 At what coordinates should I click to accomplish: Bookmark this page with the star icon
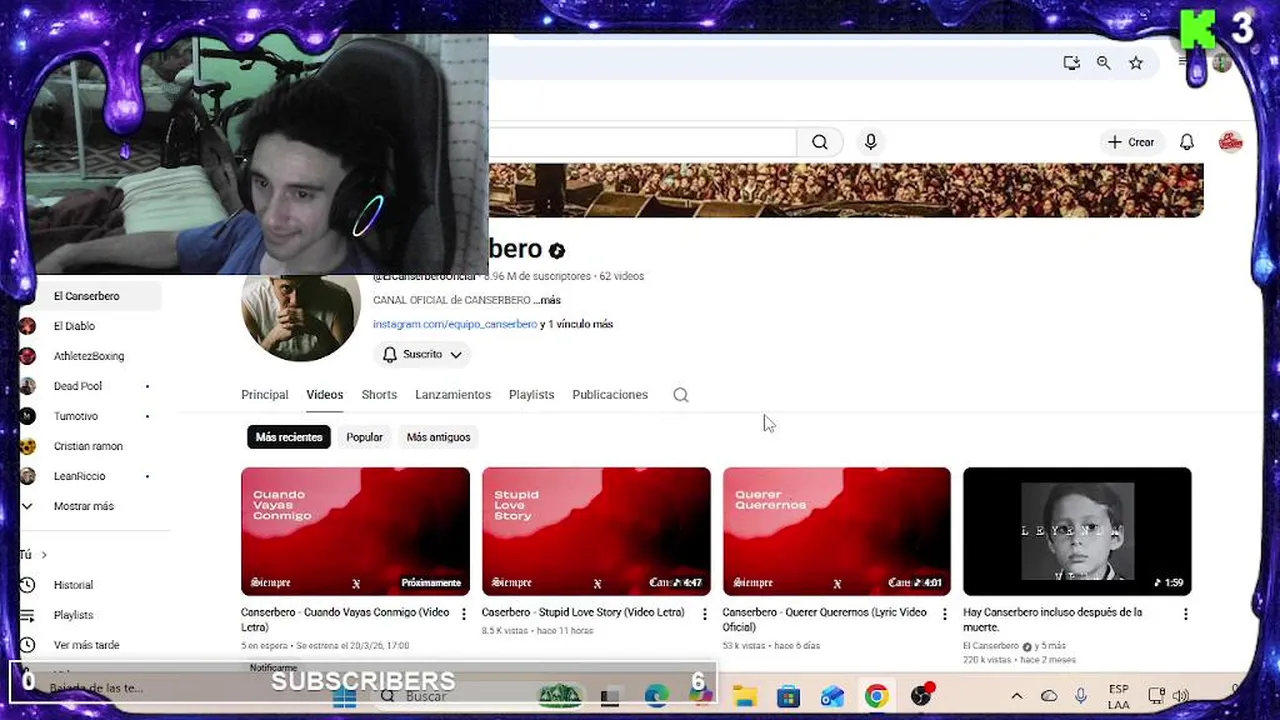(1136, 63)
